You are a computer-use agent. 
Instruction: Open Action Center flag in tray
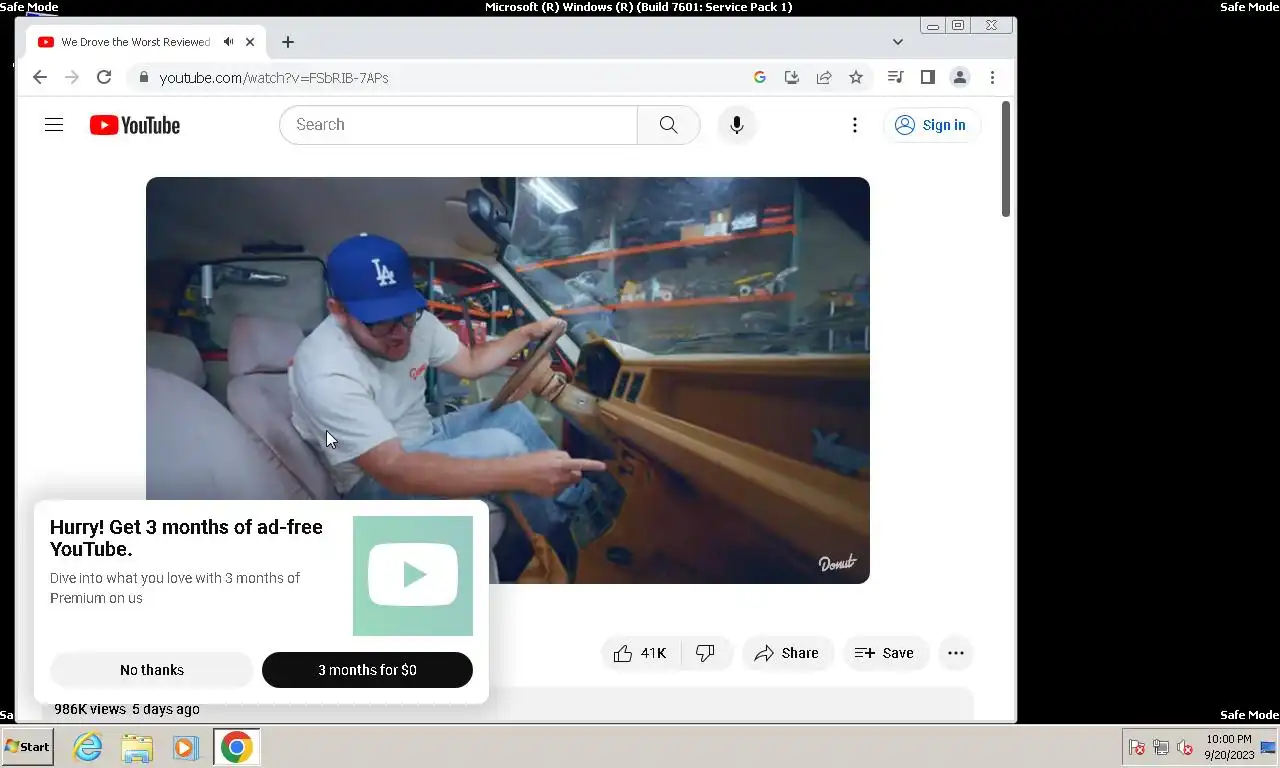click(x=1137, y=747)
